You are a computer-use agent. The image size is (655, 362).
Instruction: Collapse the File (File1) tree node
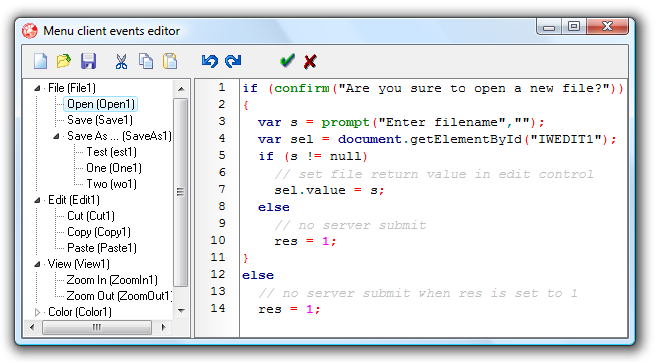pyautogui.click(x=37, y=88)
